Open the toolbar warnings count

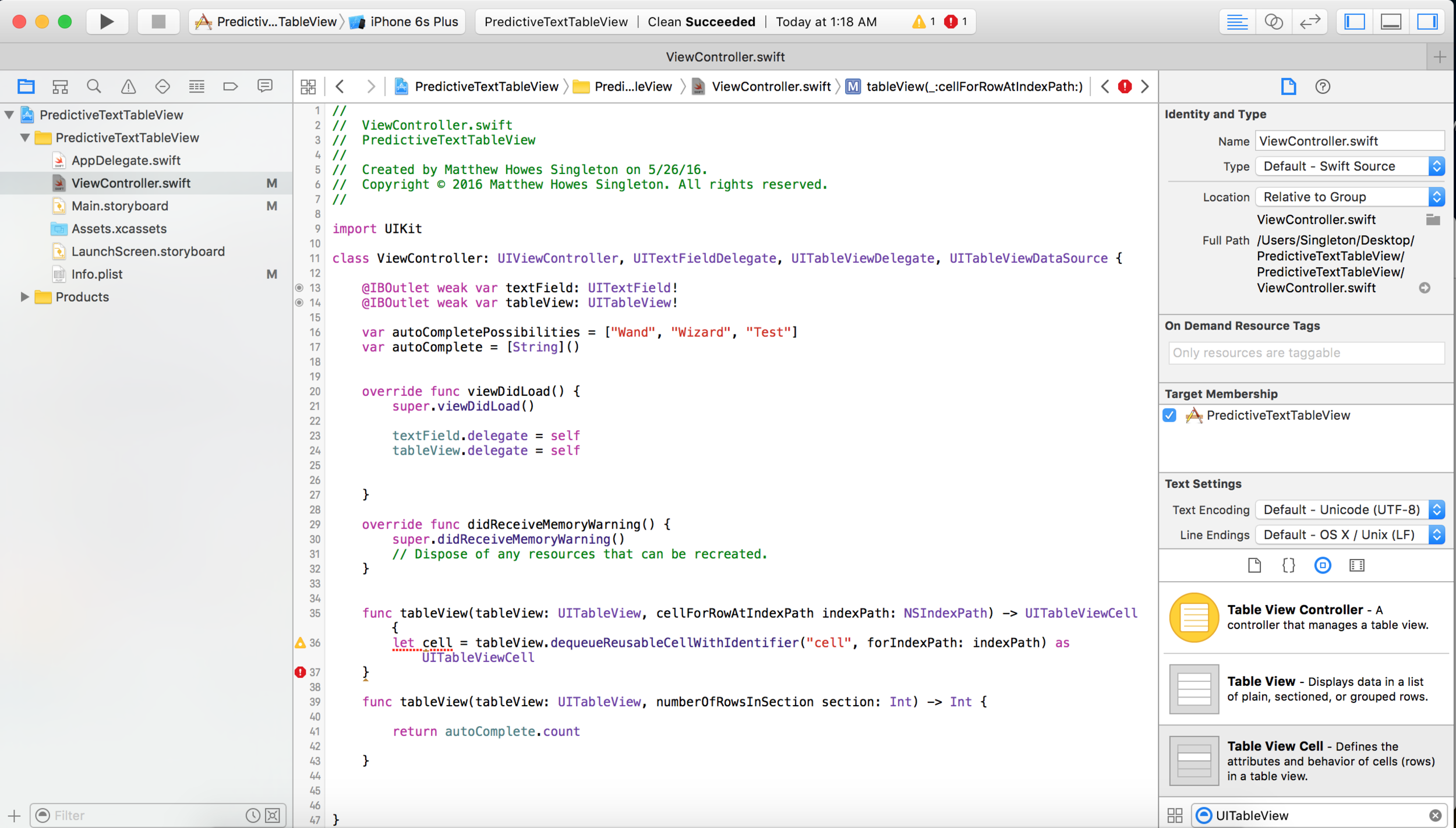(x=924, y=22)
